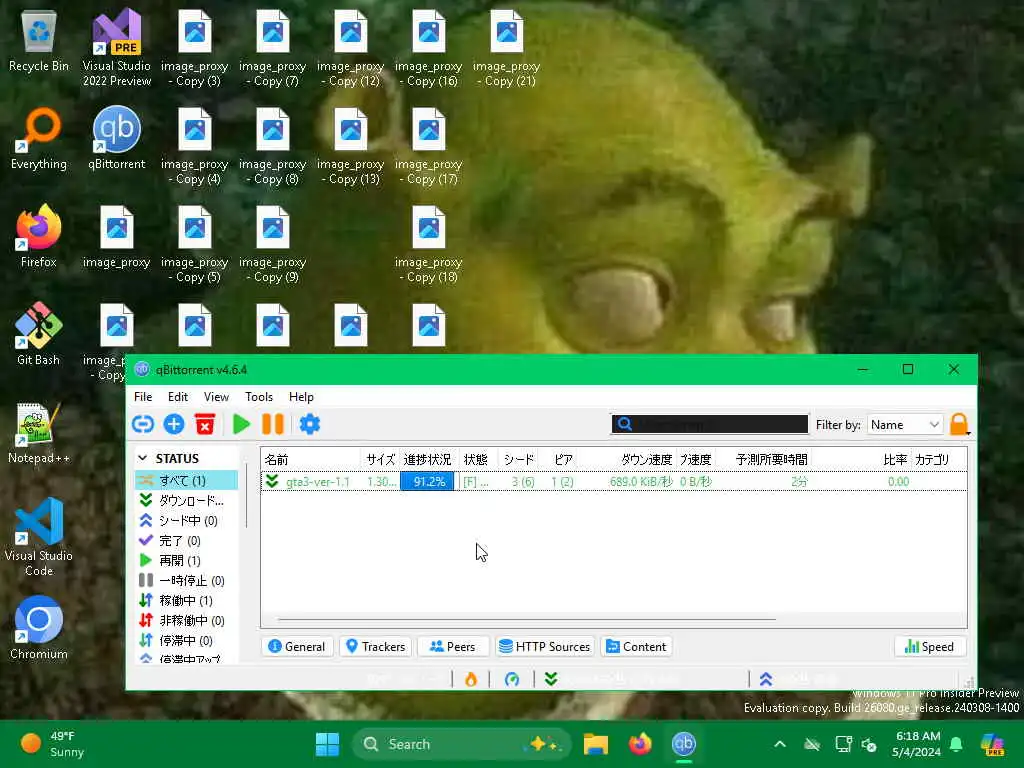The width and height of the screenshot is (1024, 768).
Task: Click the Add torrent link toolbar icon
Action: coord(142,424)
